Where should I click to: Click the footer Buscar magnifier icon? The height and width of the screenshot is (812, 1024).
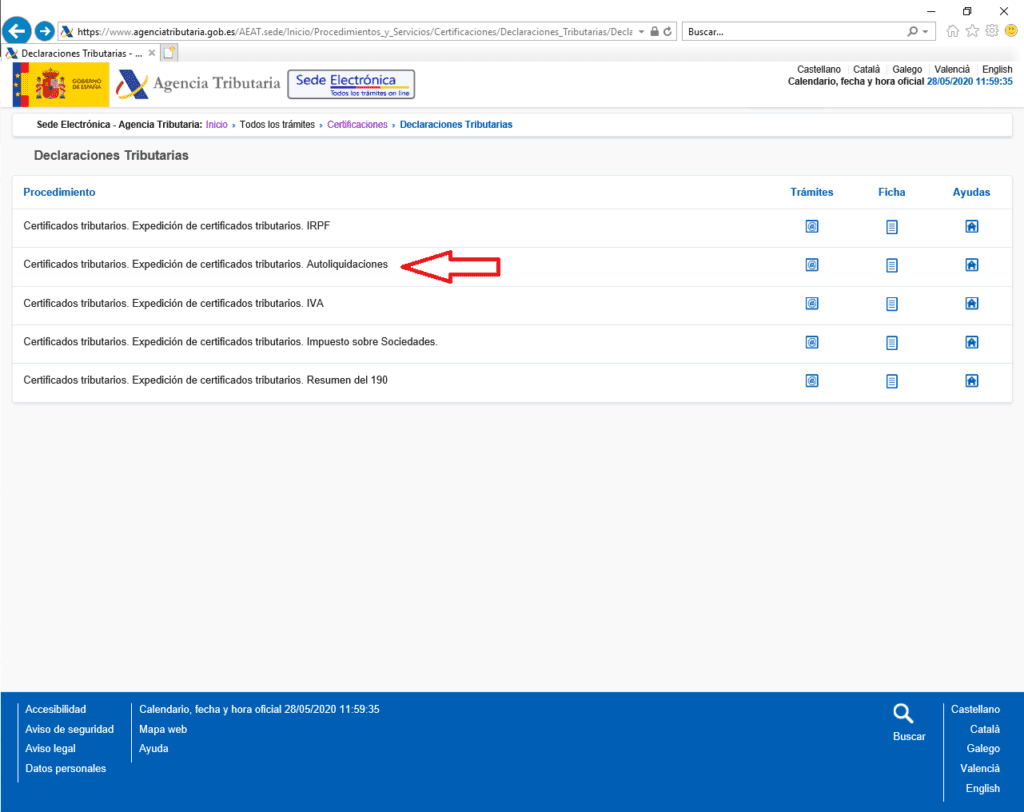[903, 713]
